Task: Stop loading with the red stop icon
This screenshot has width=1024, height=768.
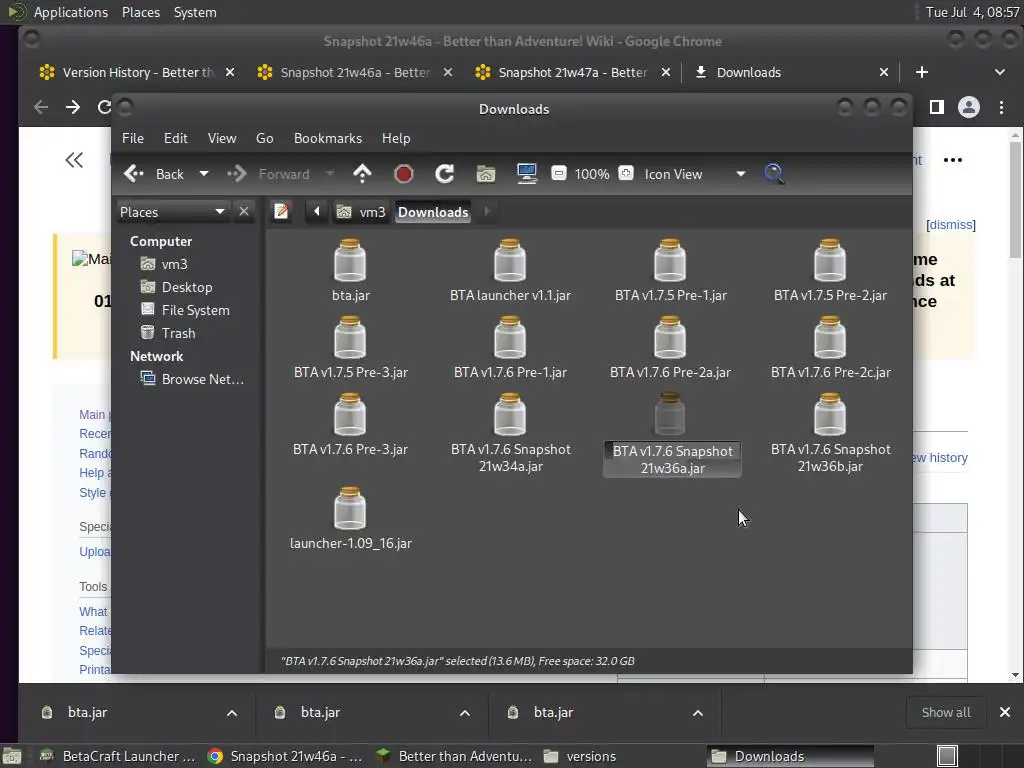Action: coord(404,174)
